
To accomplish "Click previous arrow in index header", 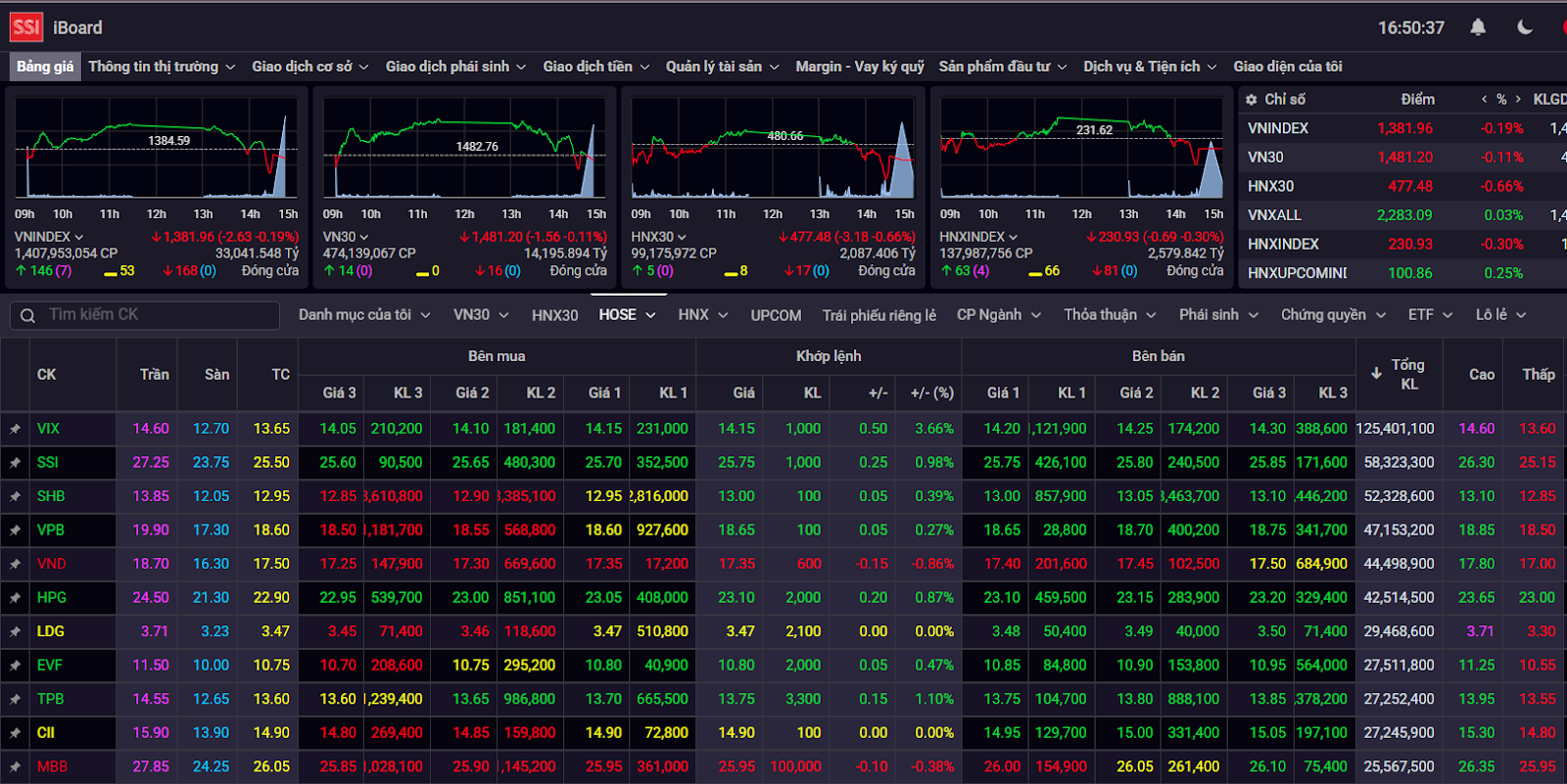I will point(1484,99).
